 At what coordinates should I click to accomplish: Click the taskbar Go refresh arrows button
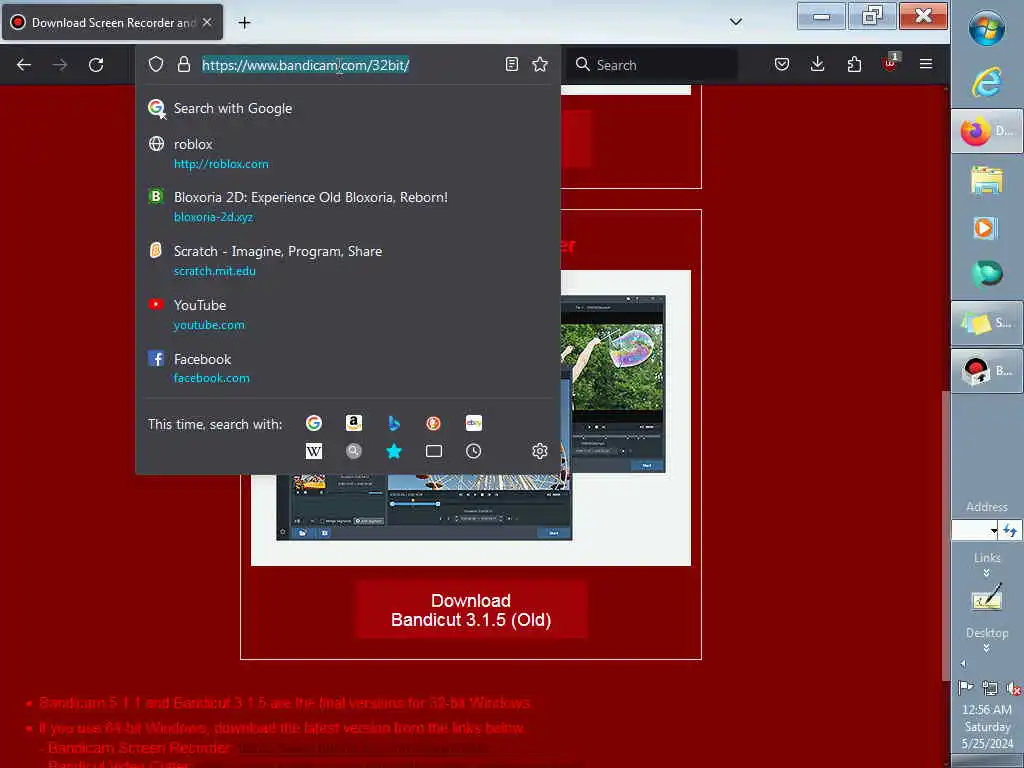coord(1010,530)
